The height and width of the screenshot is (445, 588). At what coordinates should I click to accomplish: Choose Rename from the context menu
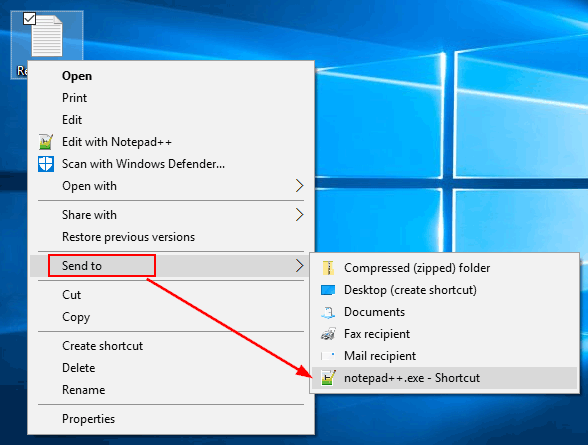(x=171, y=390)
